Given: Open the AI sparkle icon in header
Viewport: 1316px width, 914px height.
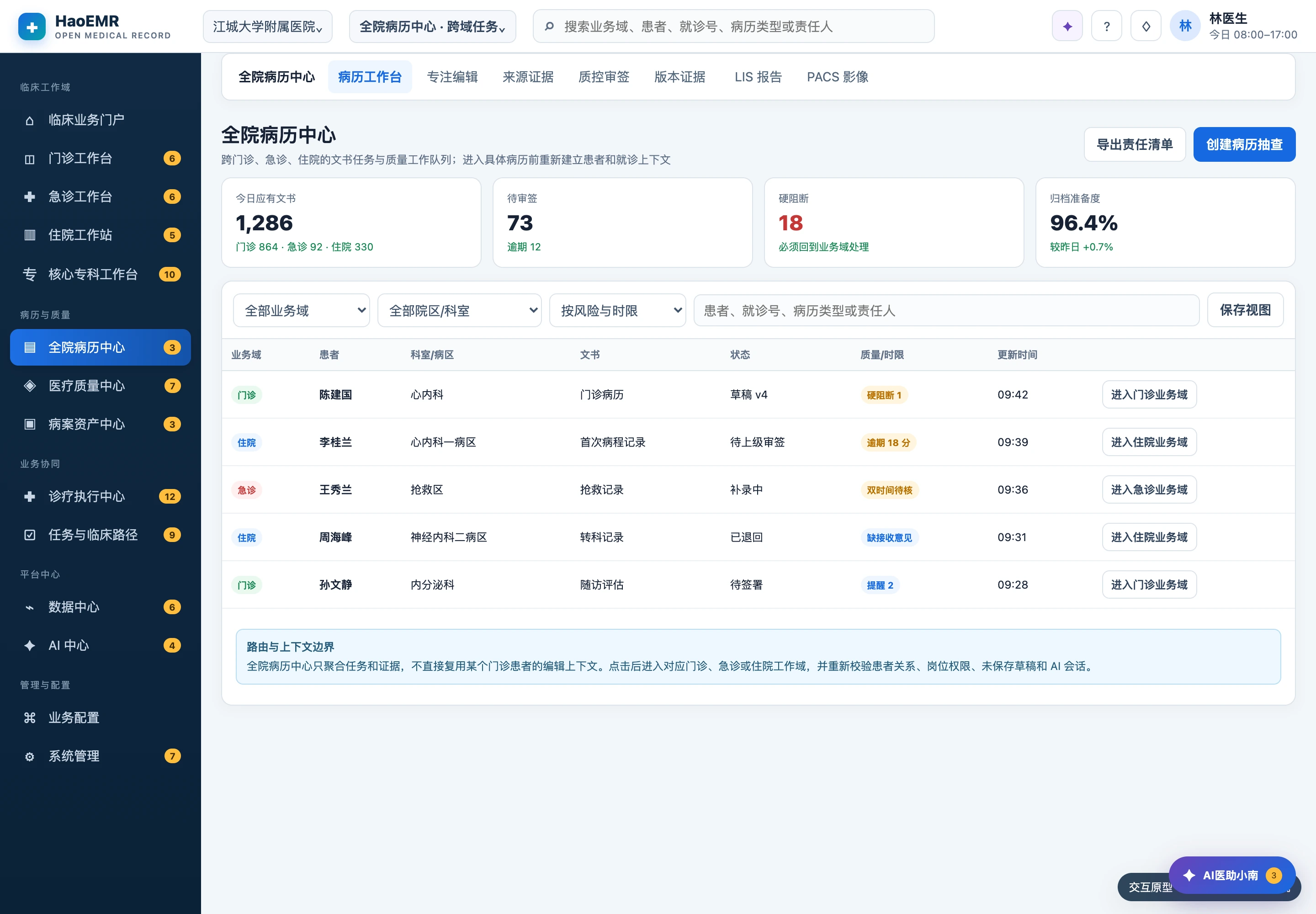Looking at the screenshot, I should point(1067,27).
